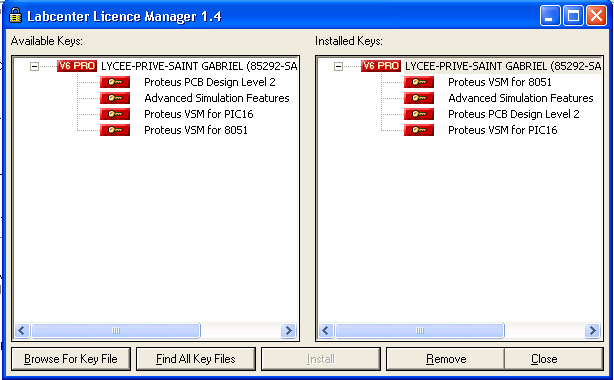Image resolution: width=614 pixels, height=380 pixels.
Task: Close the window with the red X
Action: click(596, 16)
